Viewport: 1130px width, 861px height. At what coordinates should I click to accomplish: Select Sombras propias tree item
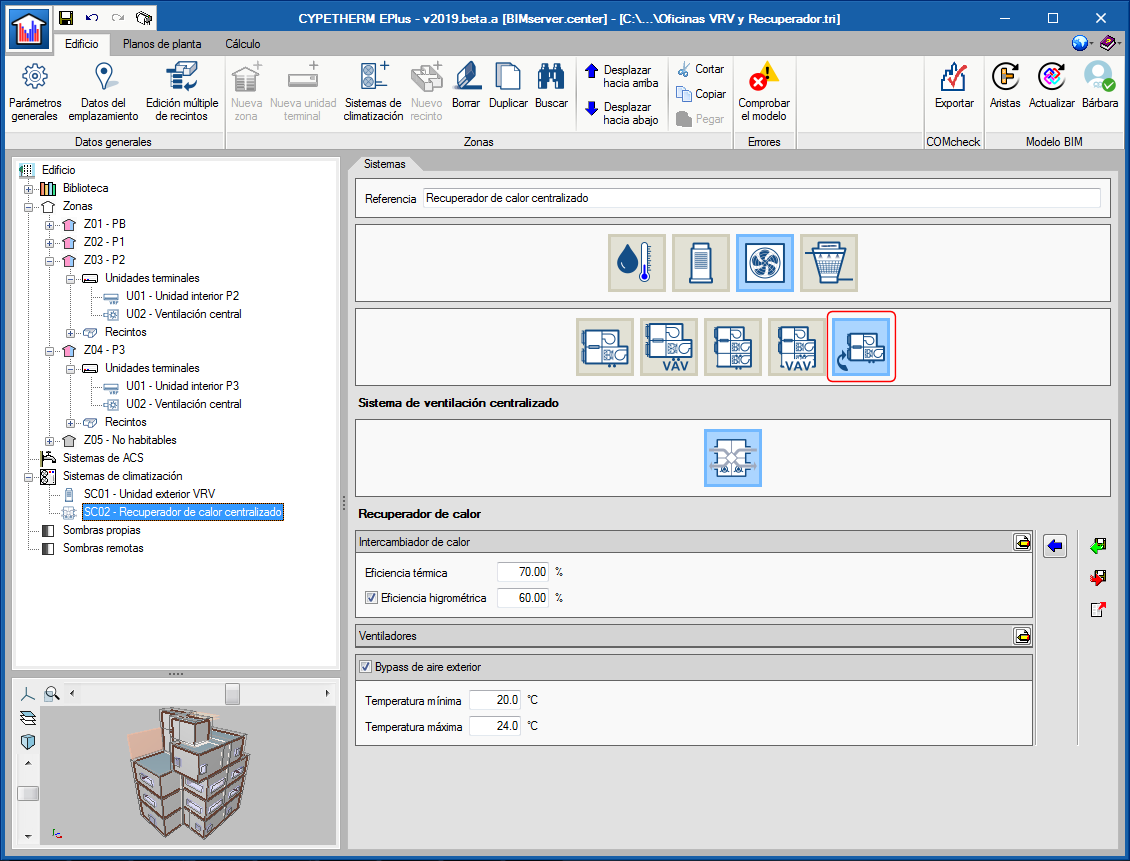pyautogui.click(x=102, y=530)
